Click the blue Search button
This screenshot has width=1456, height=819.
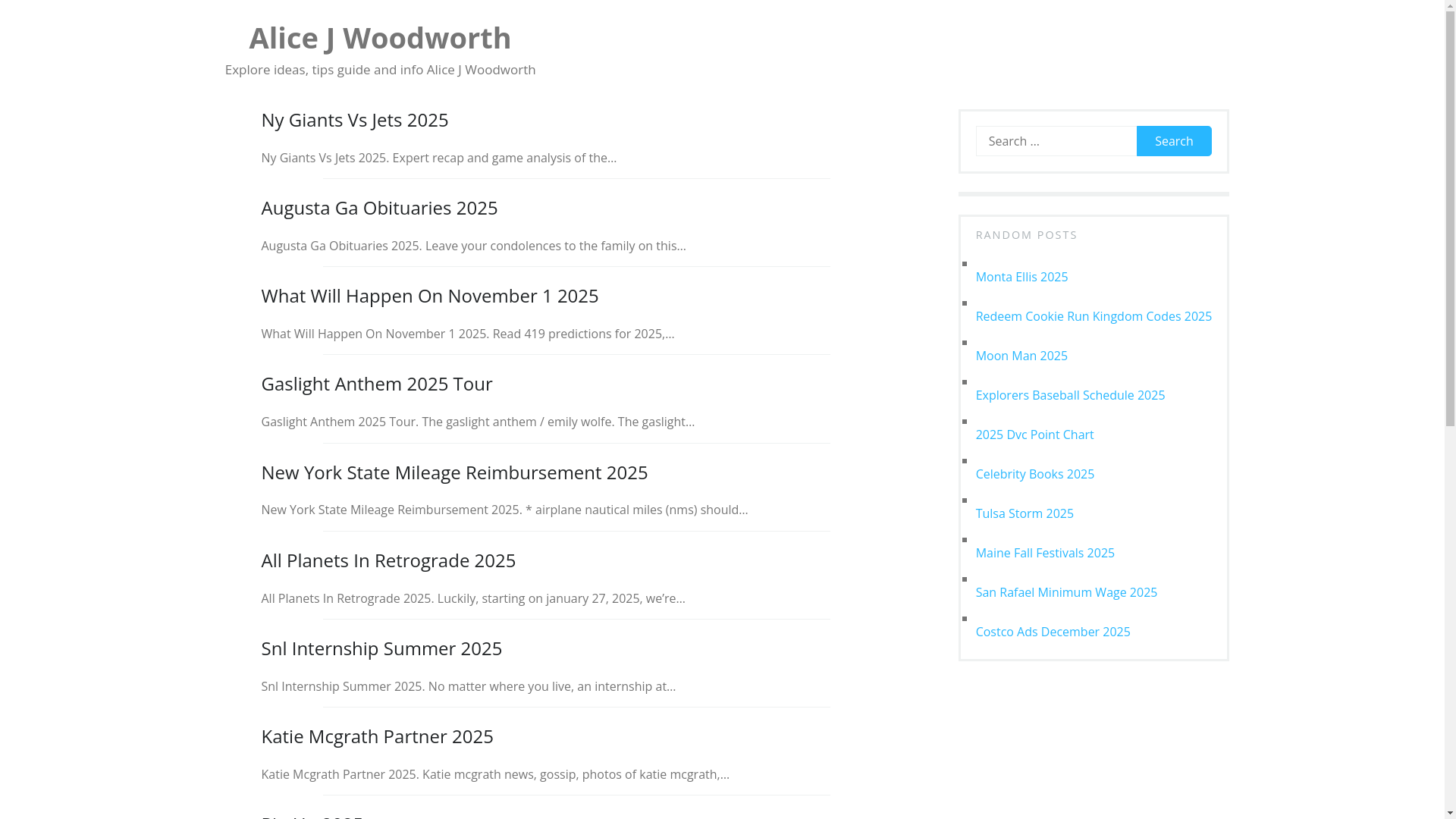(x=1174, y=141)
